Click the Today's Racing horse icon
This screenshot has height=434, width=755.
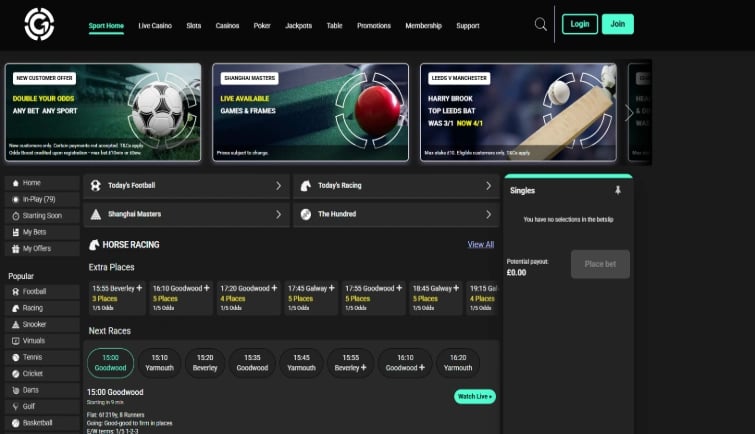pos(306,185)
